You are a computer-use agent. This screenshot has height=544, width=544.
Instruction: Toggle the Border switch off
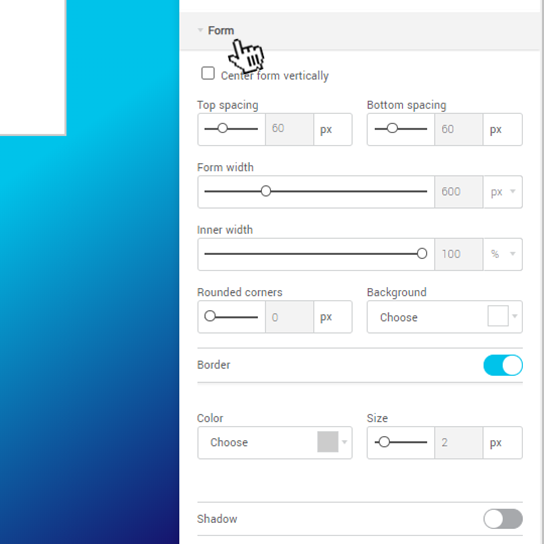pos(503,365)
